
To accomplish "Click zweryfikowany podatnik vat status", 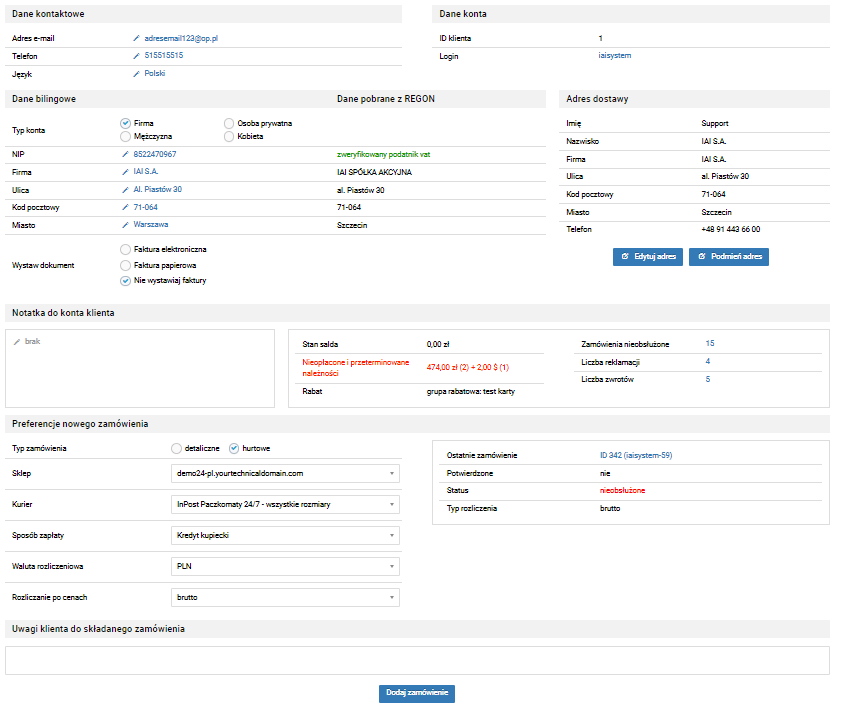I will (x=384, y=155).
